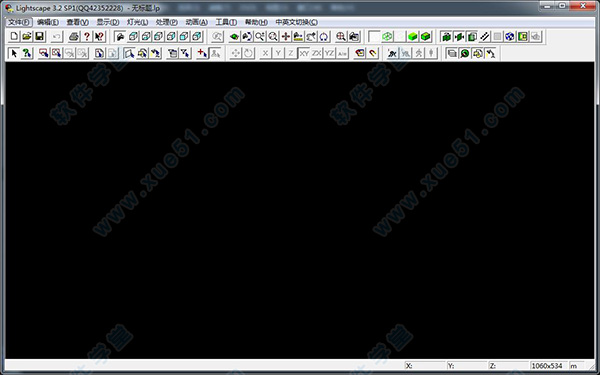Screen dimensions: 600x375
Task: Toggle the YZ plane constraint button
Action: pos(329,53)
